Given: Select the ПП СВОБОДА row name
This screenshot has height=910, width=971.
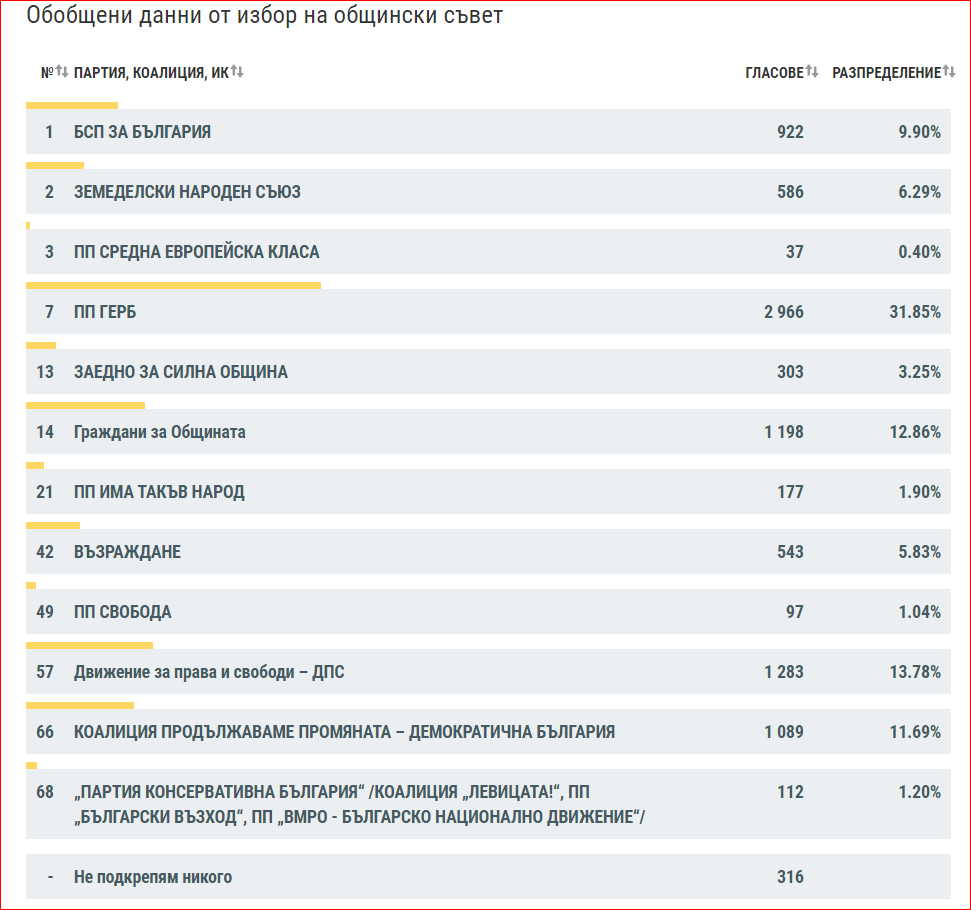Looking at the screenshot, I should pyautogui.click(x=122, y=612).
